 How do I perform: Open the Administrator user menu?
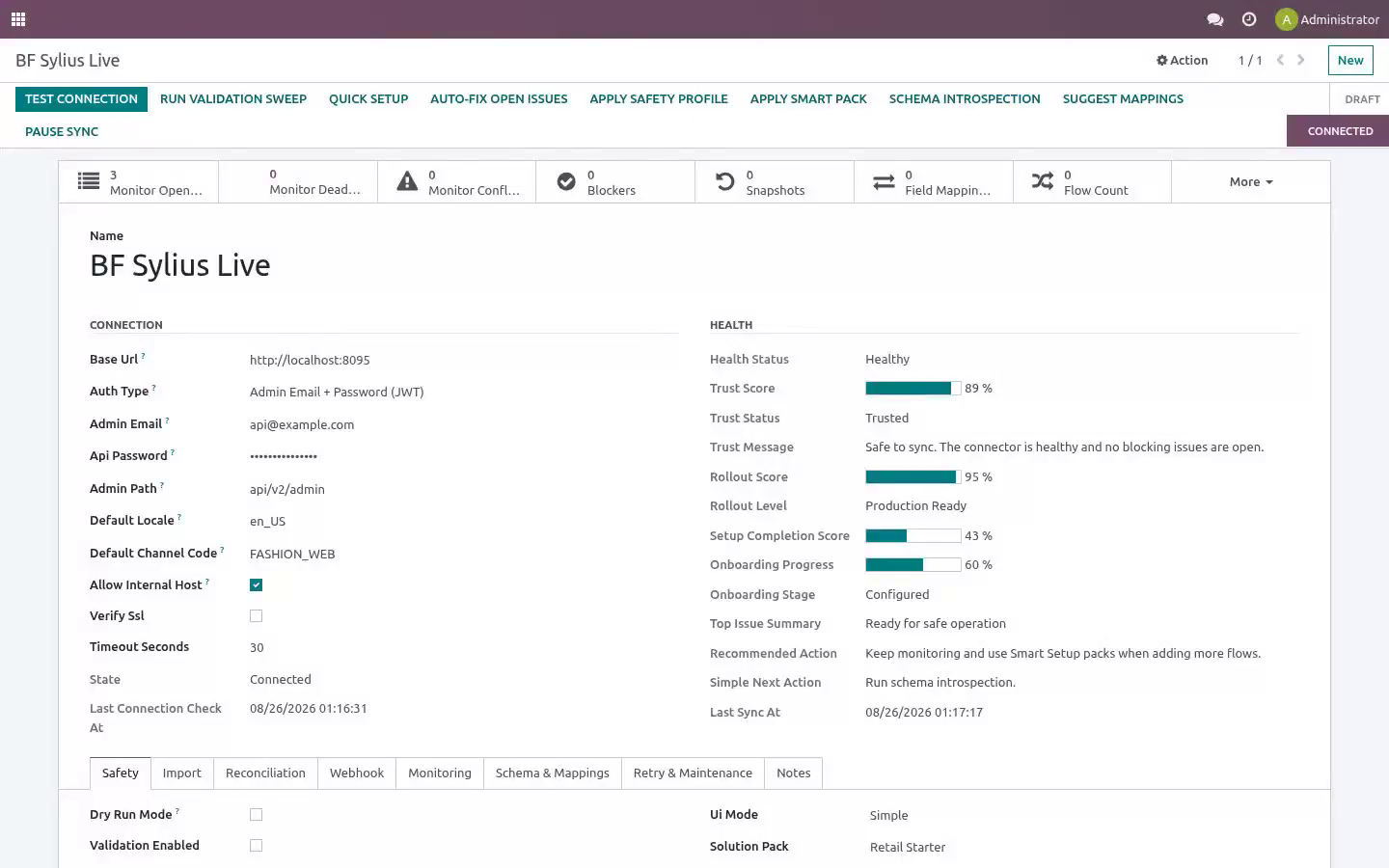[x=1327, y=19]
